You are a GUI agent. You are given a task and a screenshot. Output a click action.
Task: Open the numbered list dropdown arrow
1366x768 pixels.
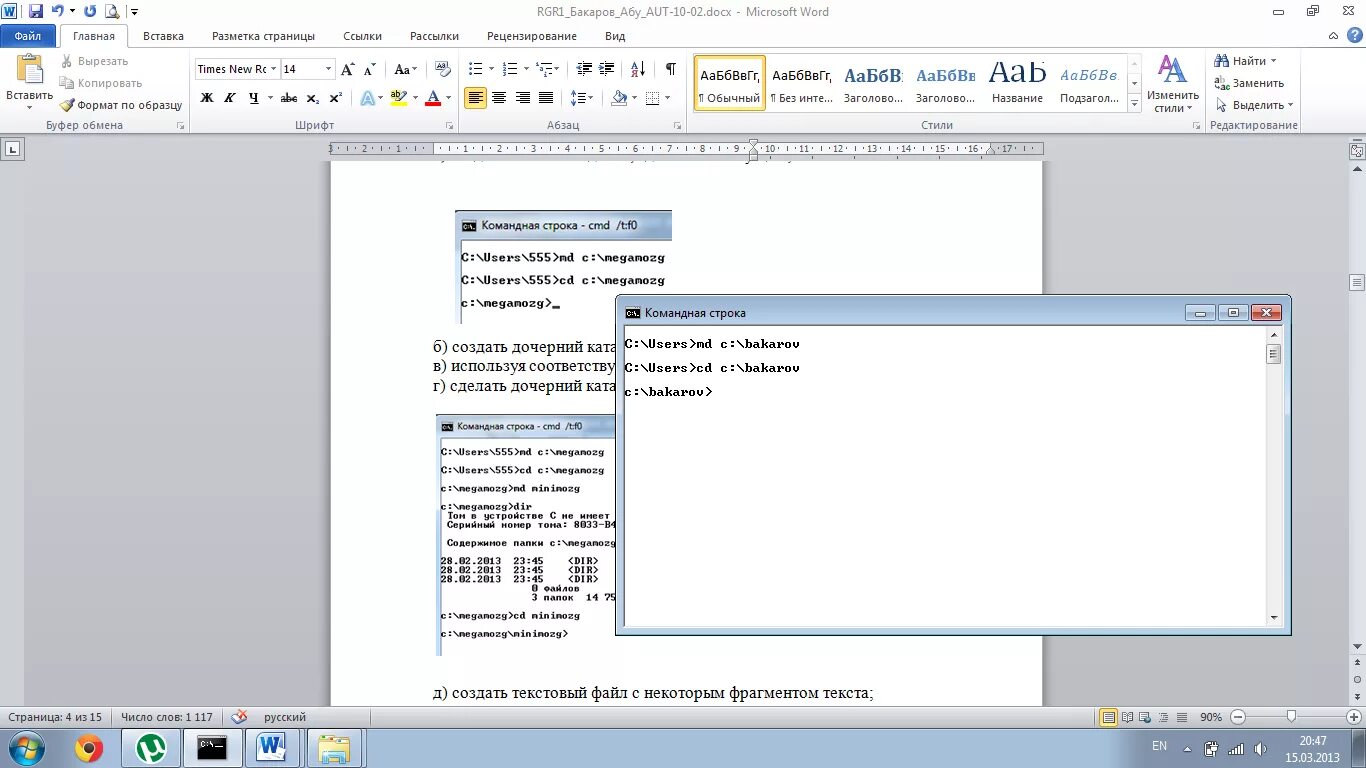coord(524,69)
